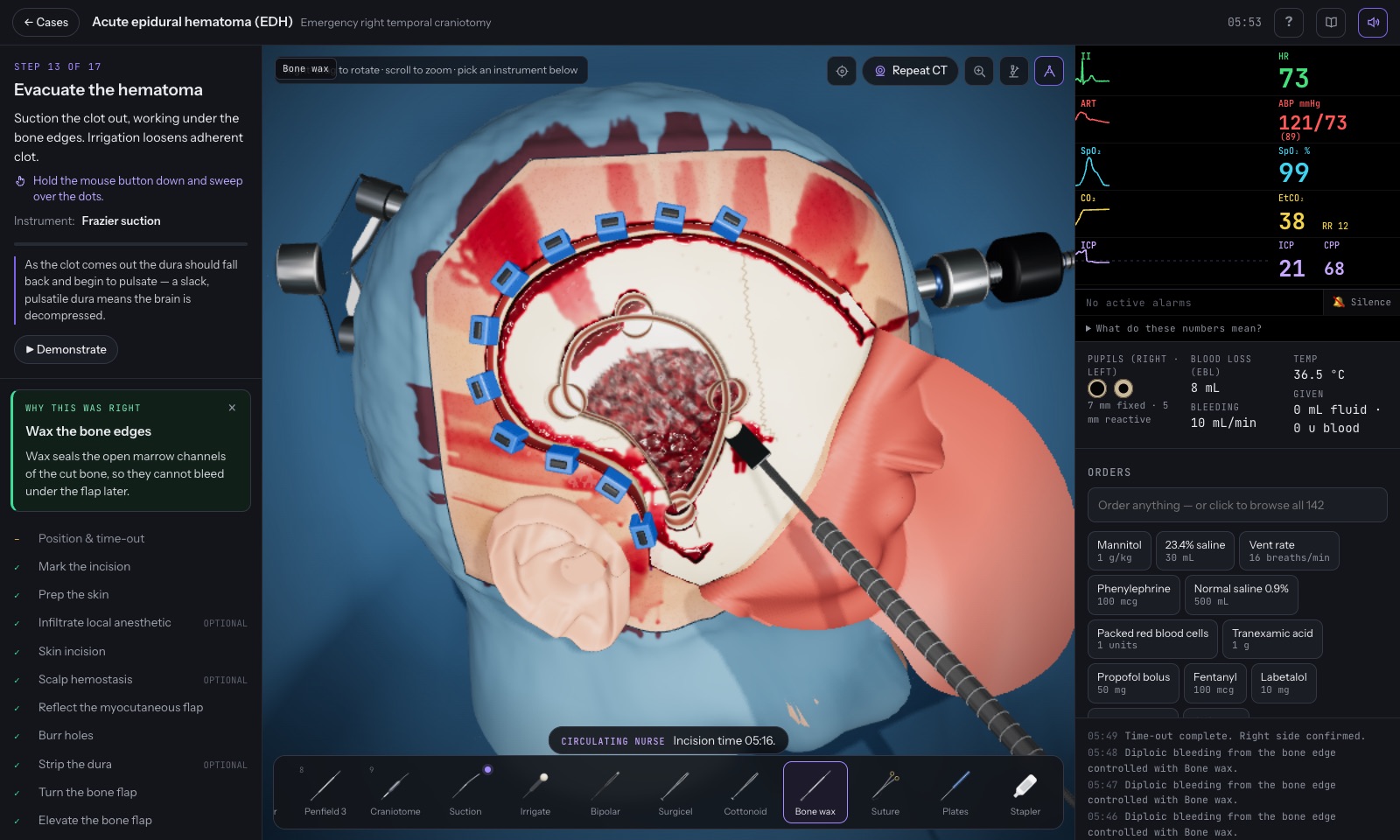This screenshot has height=840, width=1400.
Task: Order Mannitol 1 g/kg
Action: tap(1119, 550)
